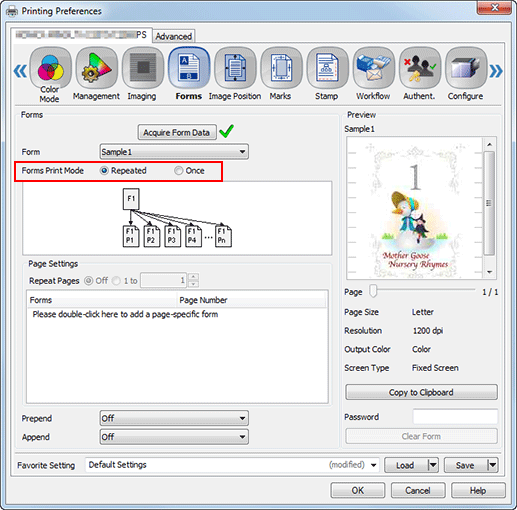Switch to the Advanced tab
The height and width of the screenshot is (510, 517).
click(174, 36)
